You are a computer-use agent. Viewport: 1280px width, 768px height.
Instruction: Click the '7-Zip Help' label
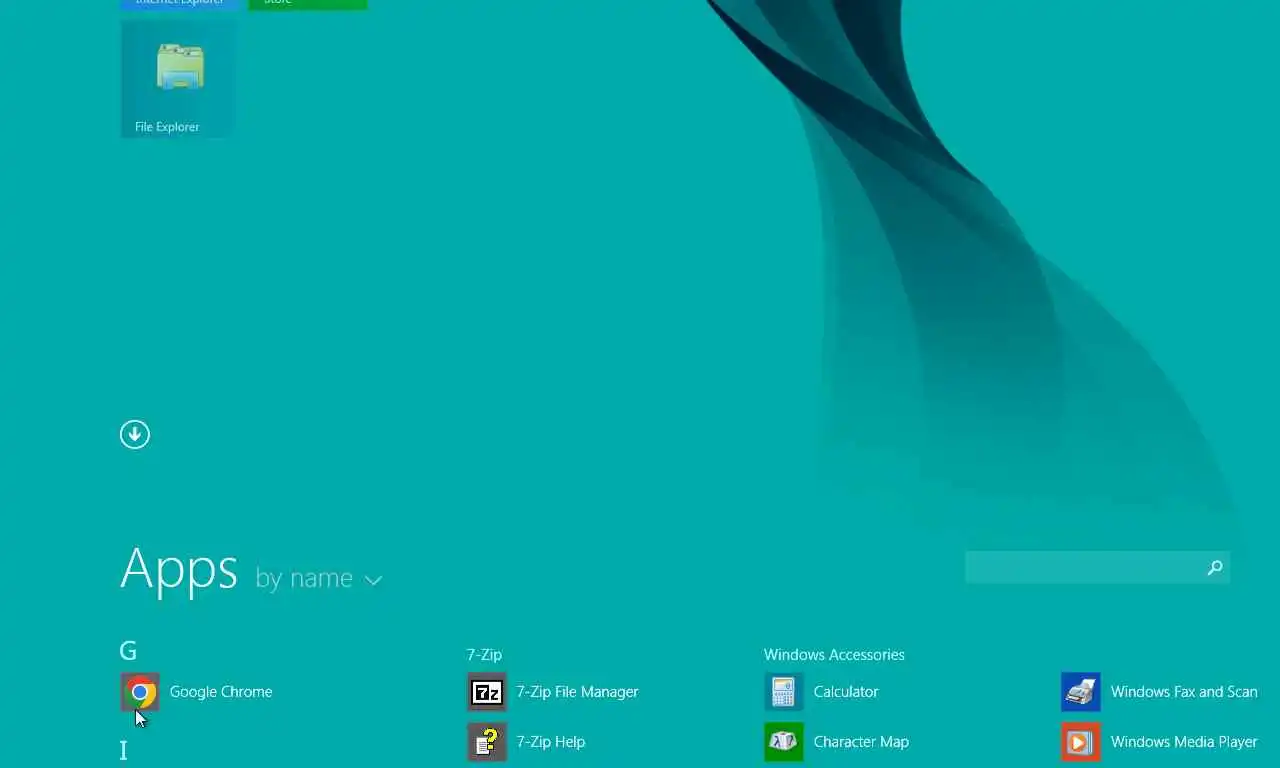coord(550,742)
